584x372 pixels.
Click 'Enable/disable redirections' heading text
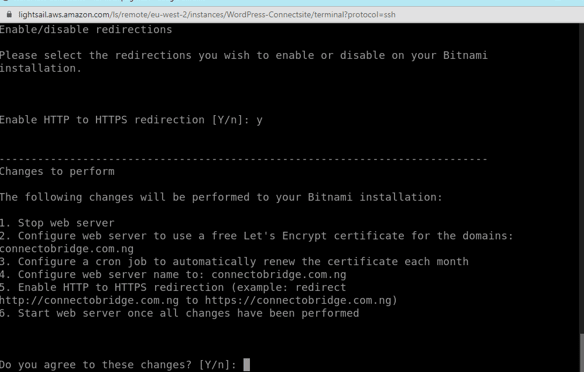click(x=86, y=29)
